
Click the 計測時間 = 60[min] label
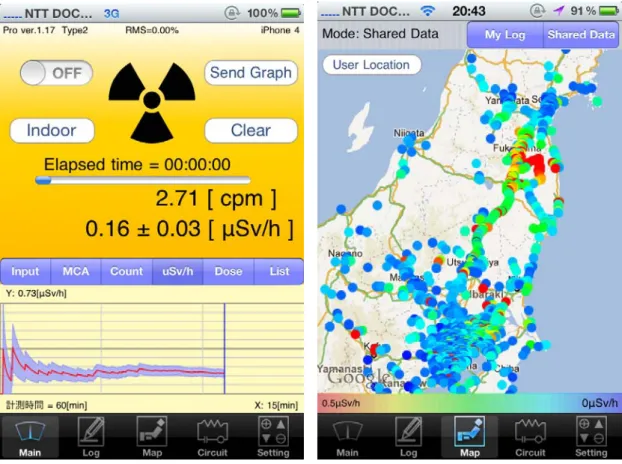tap(46, 405)
